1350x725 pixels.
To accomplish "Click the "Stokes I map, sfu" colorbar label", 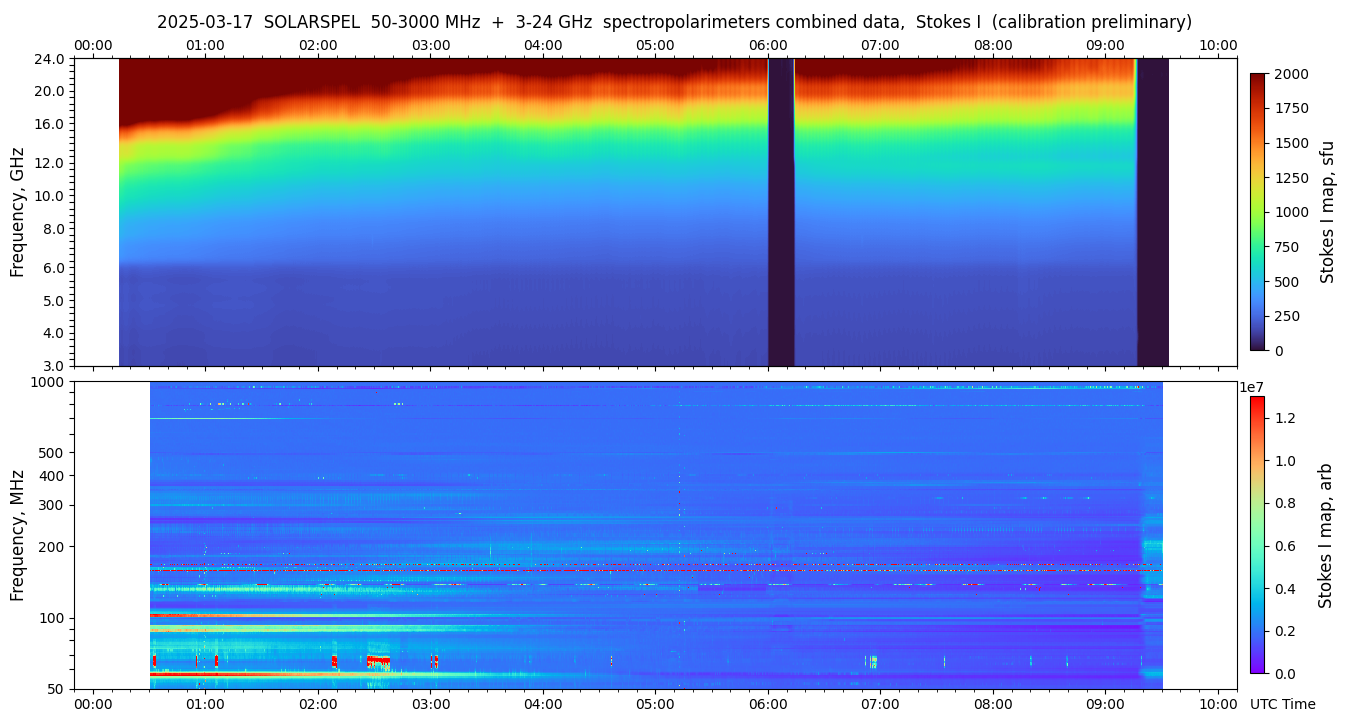I will [1327, 212].
